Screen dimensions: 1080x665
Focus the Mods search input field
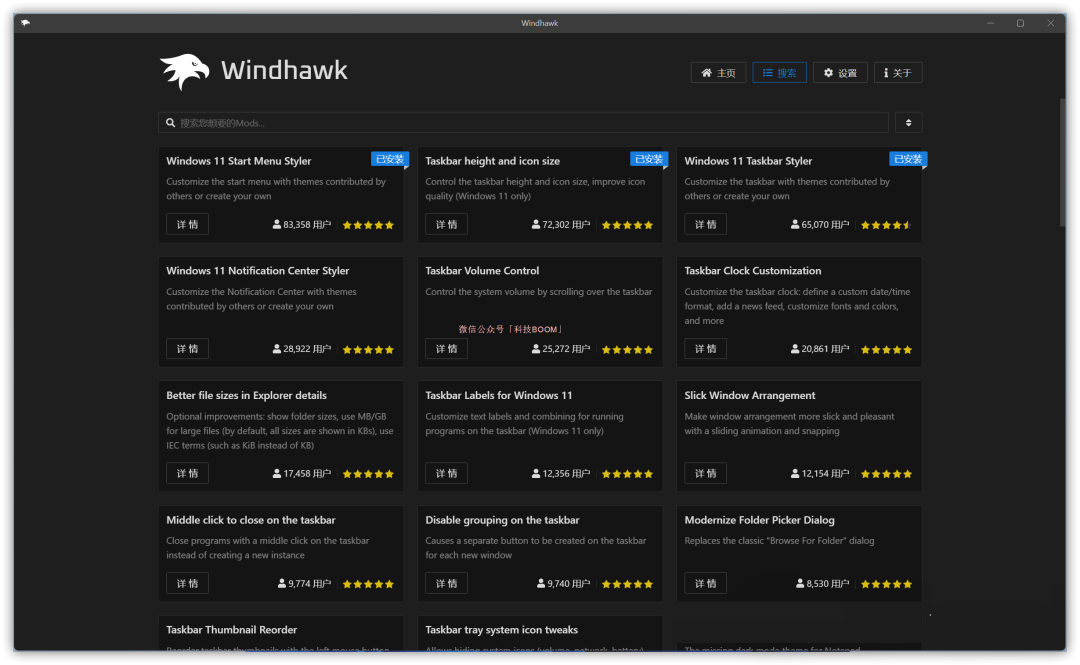[x=523, y=123]
